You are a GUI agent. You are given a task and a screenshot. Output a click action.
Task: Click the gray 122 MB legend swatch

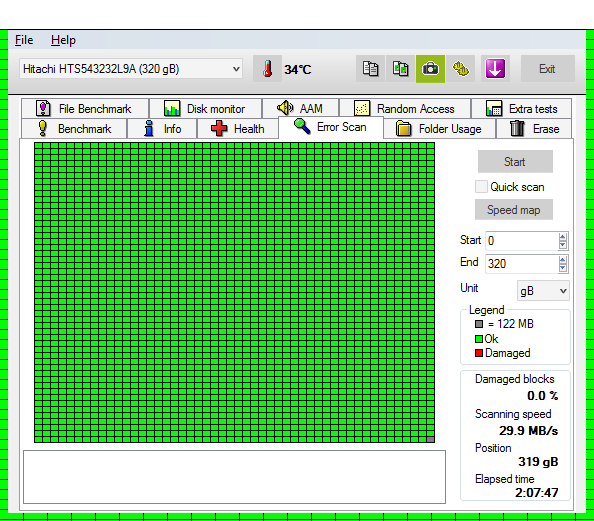479,324
